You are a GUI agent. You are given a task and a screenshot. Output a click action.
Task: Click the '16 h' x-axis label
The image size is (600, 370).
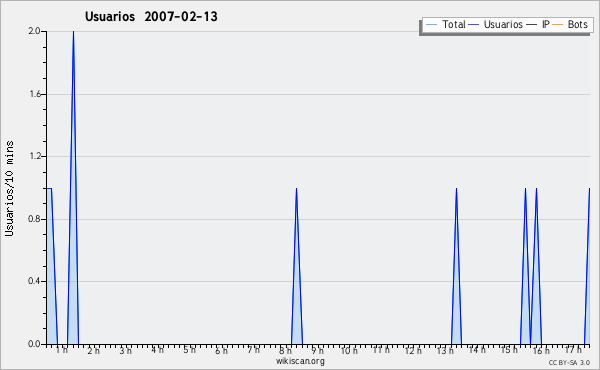coord(541,350)
